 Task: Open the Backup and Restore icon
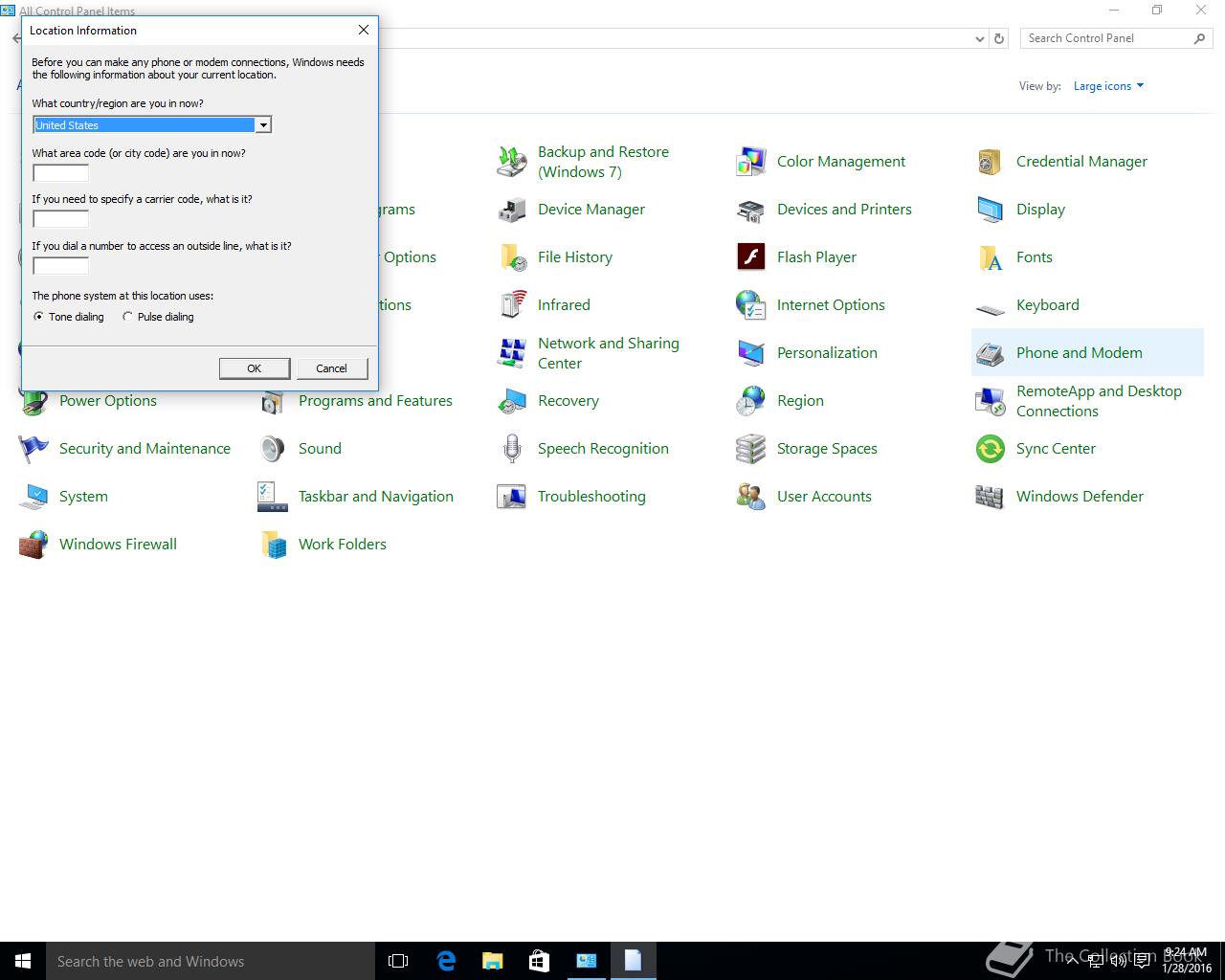[x=512, y=162]
